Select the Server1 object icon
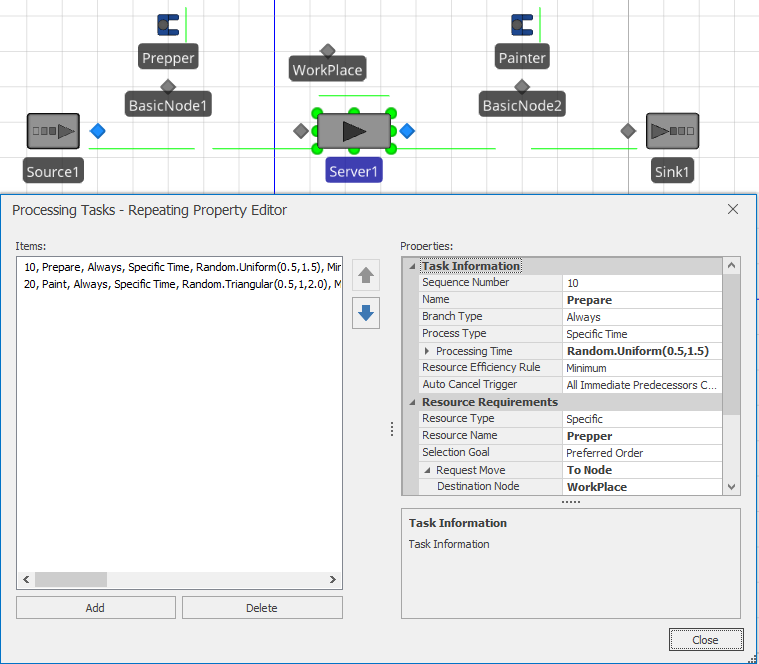759x664 pixels. 354,131
